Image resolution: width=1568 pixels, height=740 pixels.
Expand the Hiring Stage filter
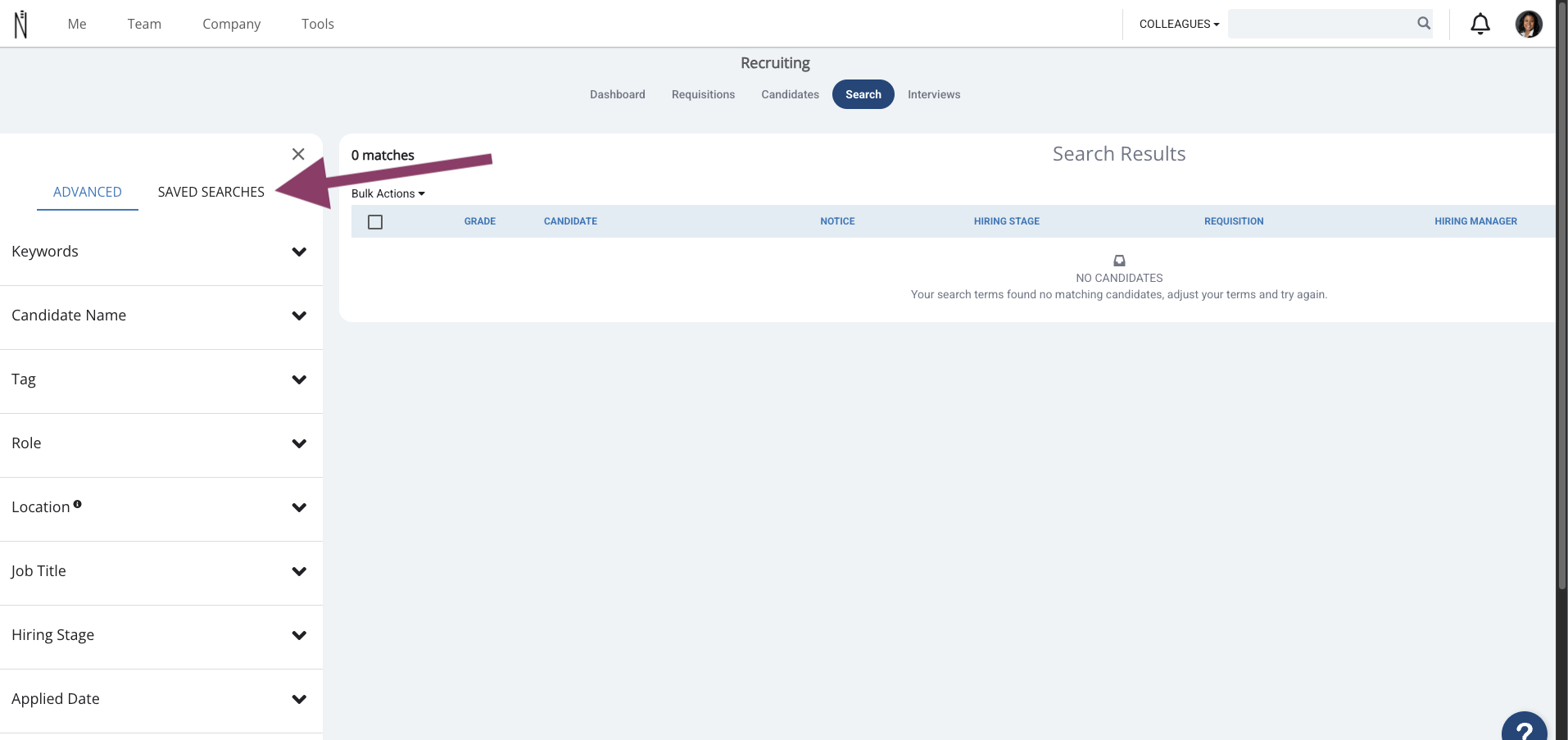click(161, 636)
